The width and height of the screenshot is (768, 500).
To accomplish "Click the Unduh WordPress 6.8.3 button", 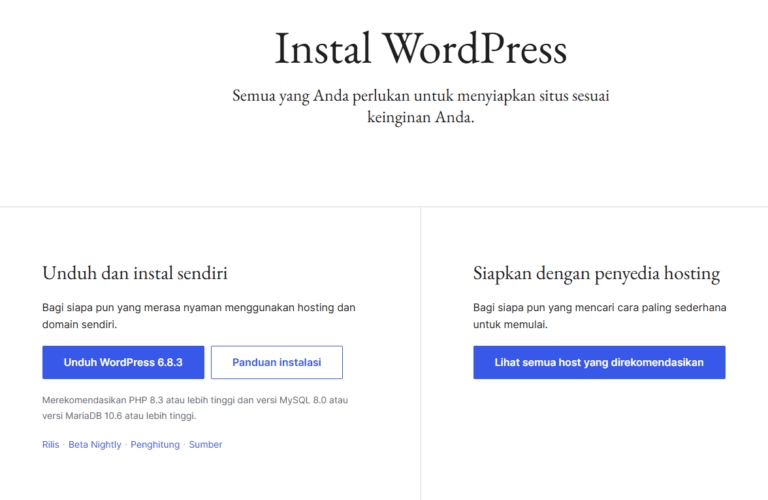I will (x=123, y=362).
